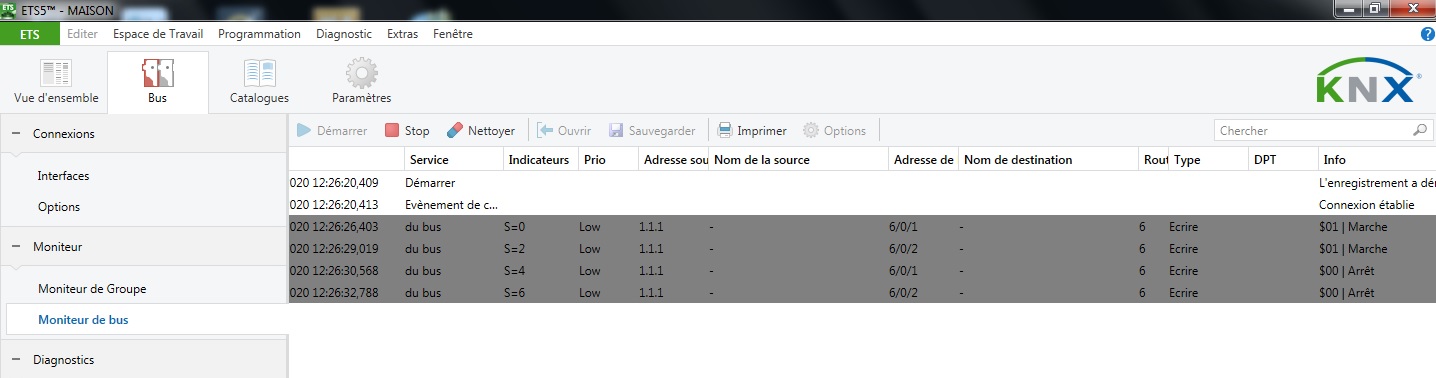
Task: Clear the log with the Nettoyer eraser
Action: [x=480, y=131]
